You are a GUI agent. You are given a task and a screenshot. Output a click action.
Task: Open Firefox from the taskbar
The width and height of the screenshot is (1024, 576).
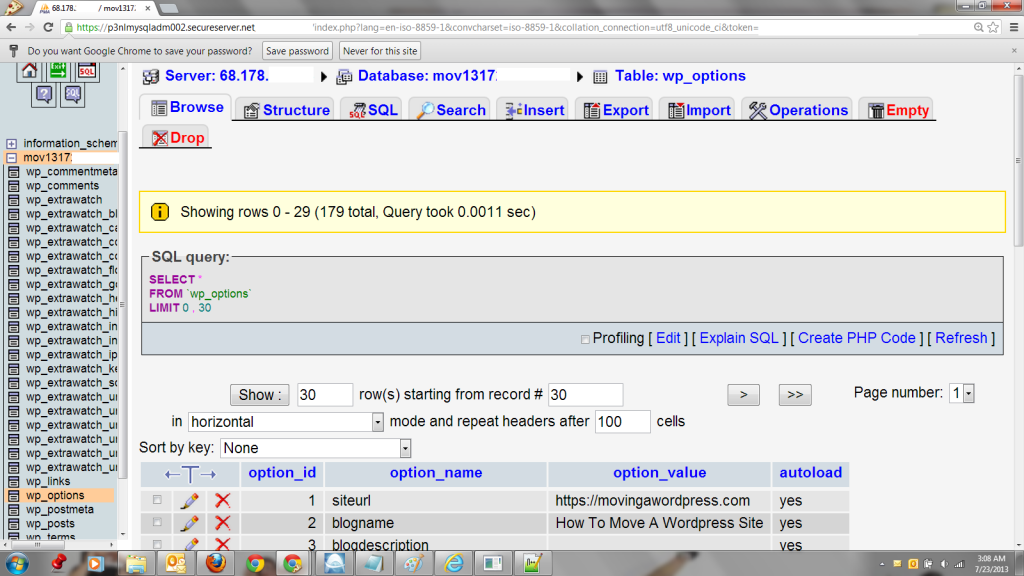point(216,563)
